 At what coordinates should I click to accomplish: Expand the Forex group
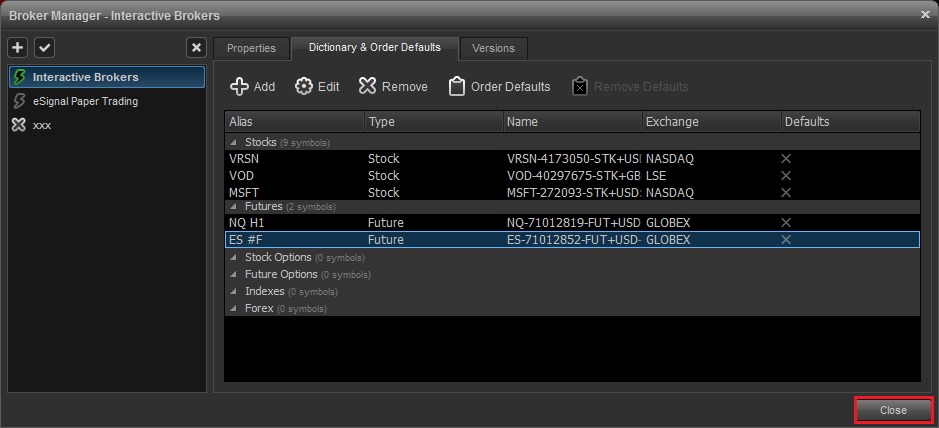click(x=234, y=309)
